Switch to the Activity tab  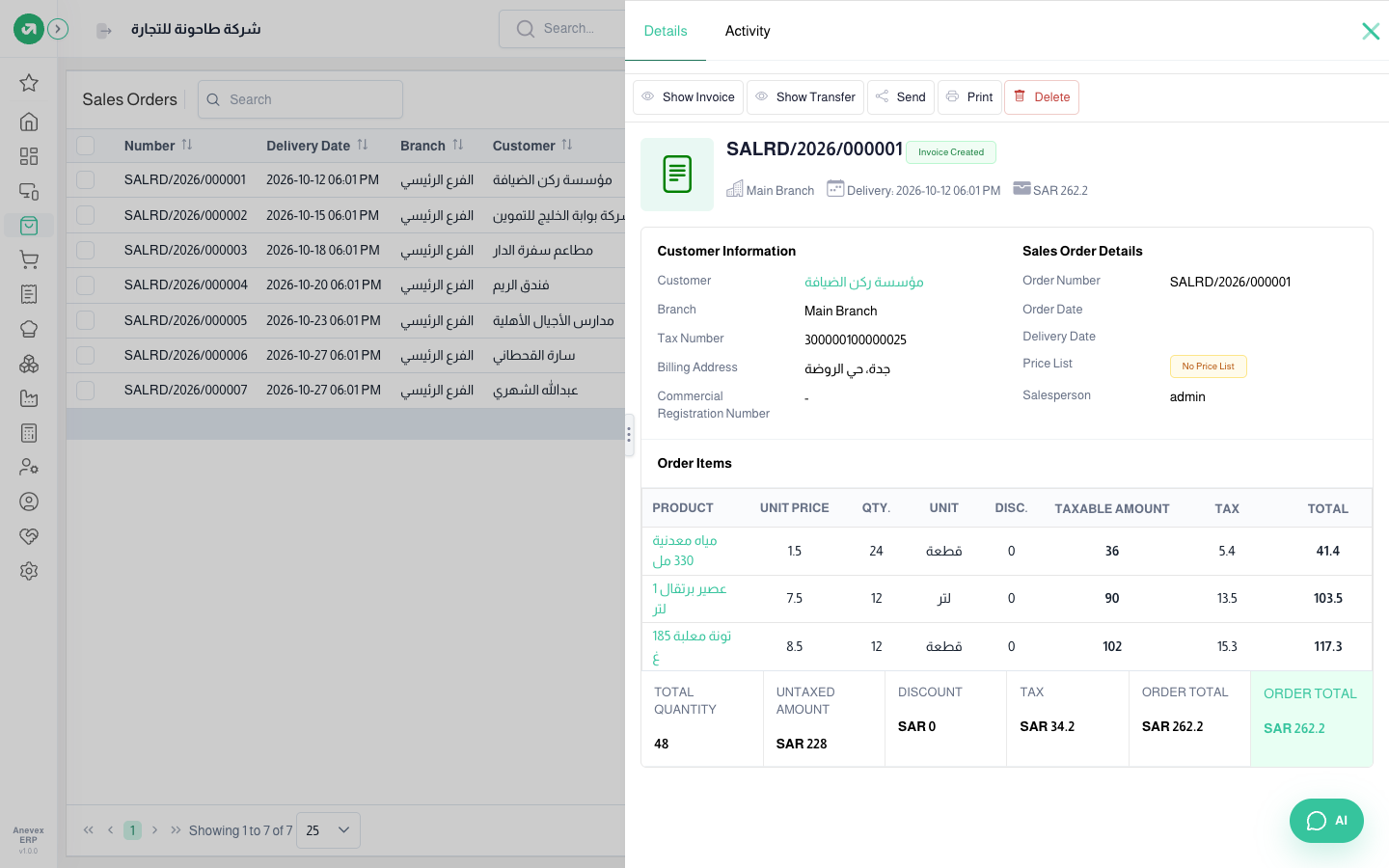pos(748,31)
